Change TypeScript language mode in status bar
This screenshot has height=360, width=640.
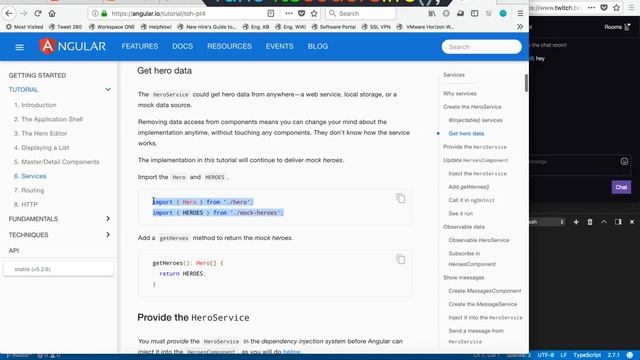587,355
